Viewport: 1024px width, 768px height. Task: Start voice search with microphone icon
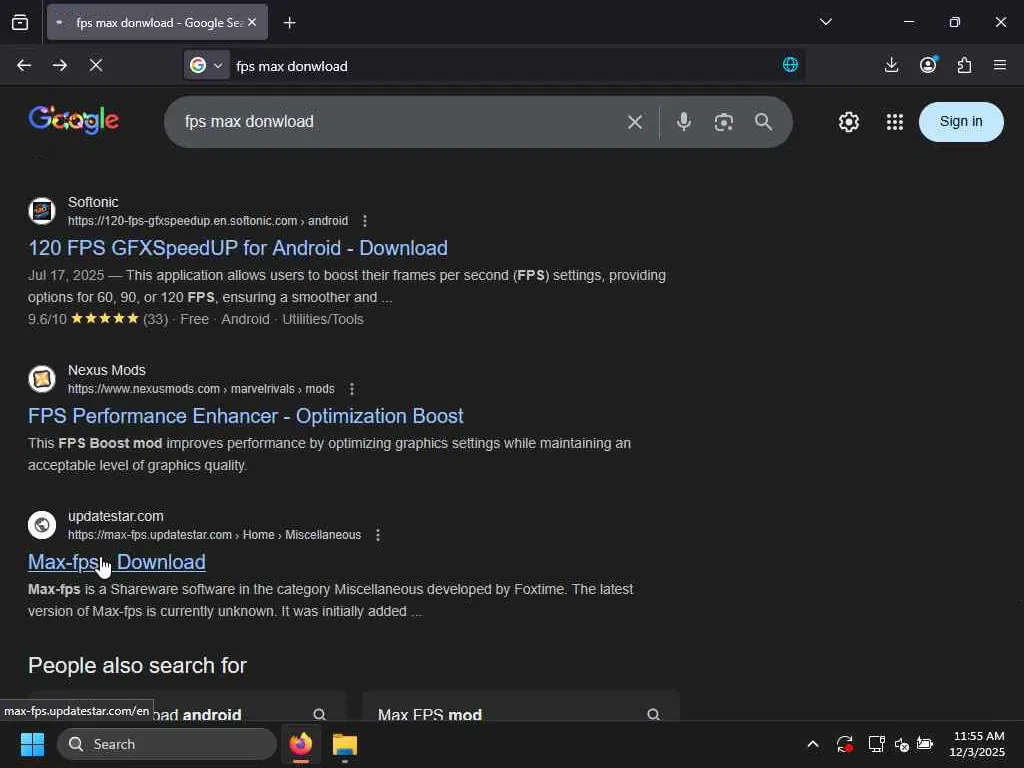pyautogui.click(x=684, y=121)
